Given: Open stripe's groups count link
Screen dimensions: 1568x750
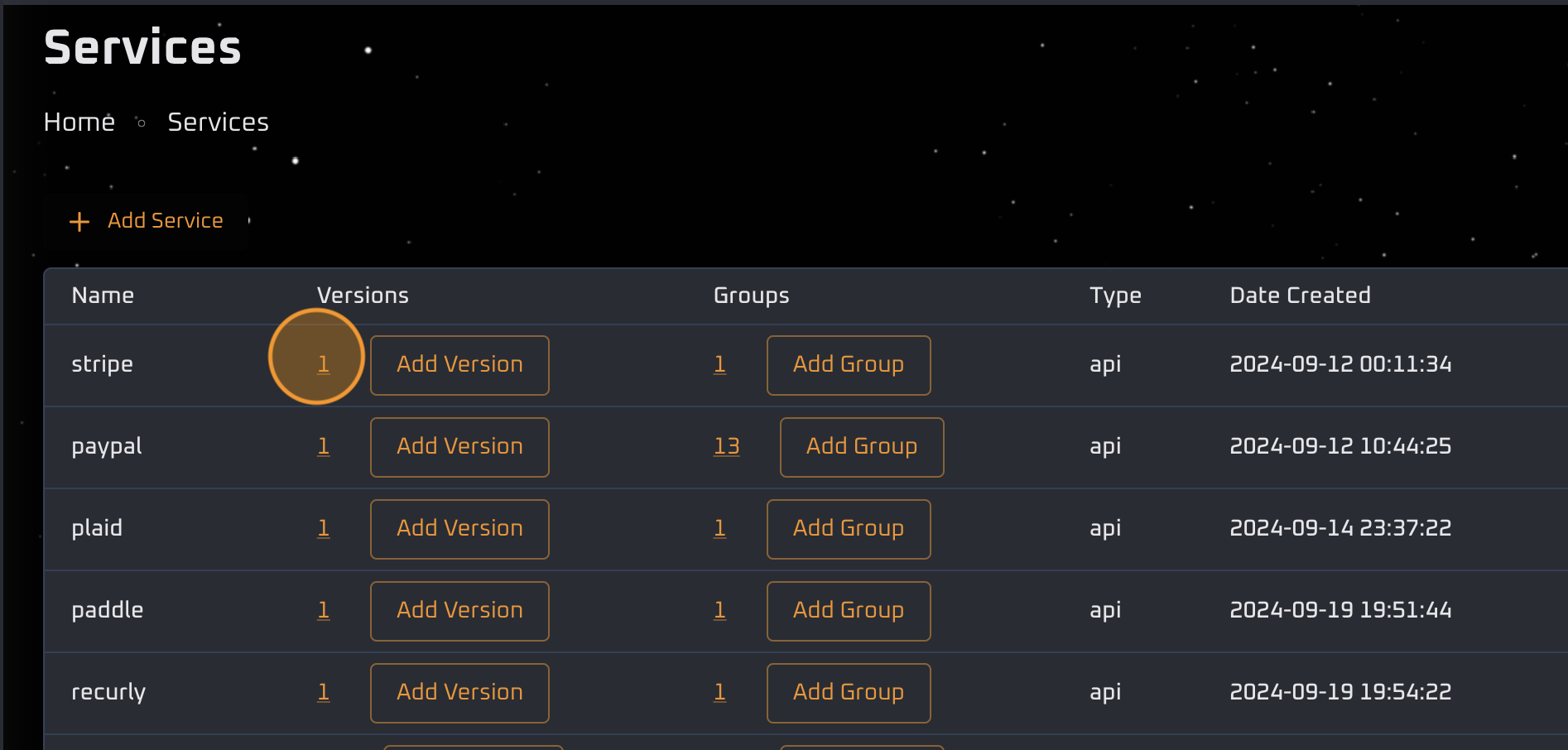Looking at the screenshot, I should [720, 364].
